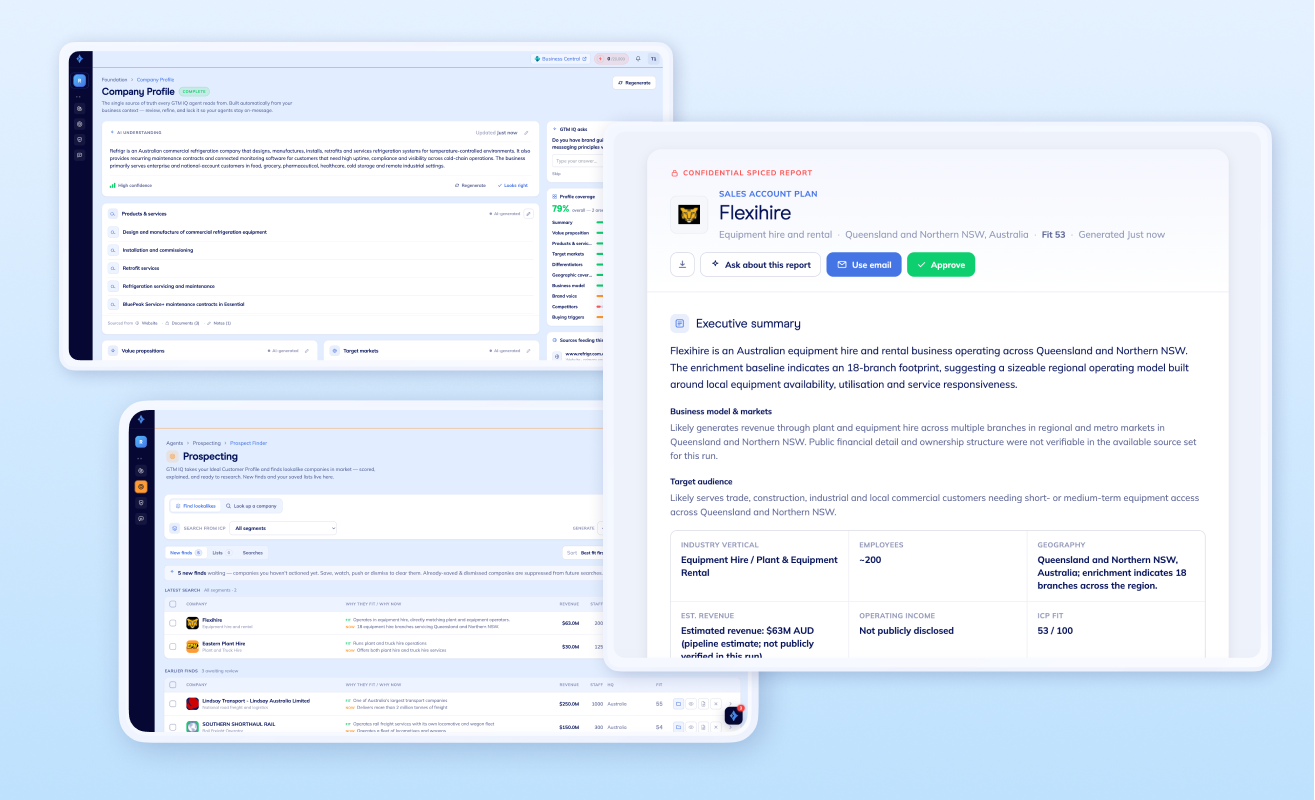Click the blue top sidebar item in Prospecting window
This screenshot has height=800, width=1315.
[140, 442]
